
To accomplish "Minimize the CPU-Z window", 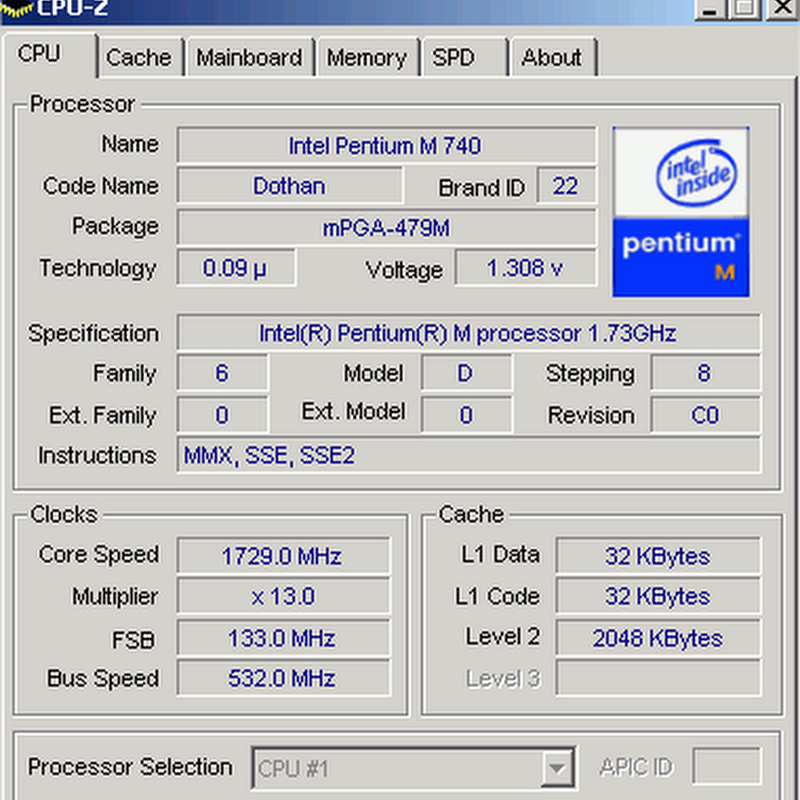I will pos(711,9).
